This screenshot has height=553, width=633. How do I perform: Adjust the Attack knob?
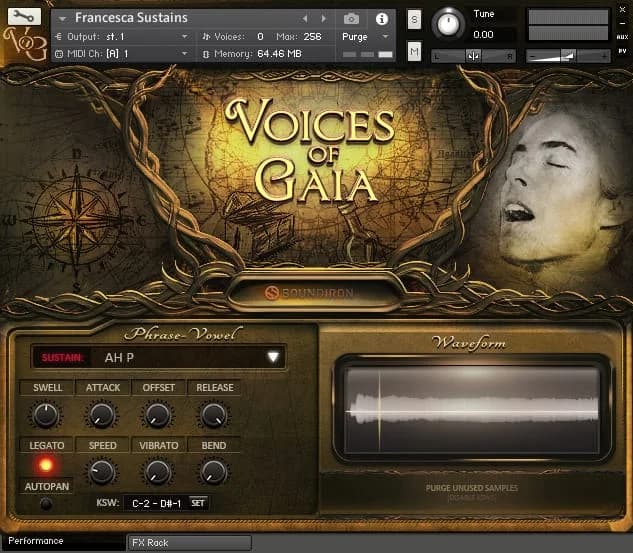pyautogui.click(x=101, y=415)
